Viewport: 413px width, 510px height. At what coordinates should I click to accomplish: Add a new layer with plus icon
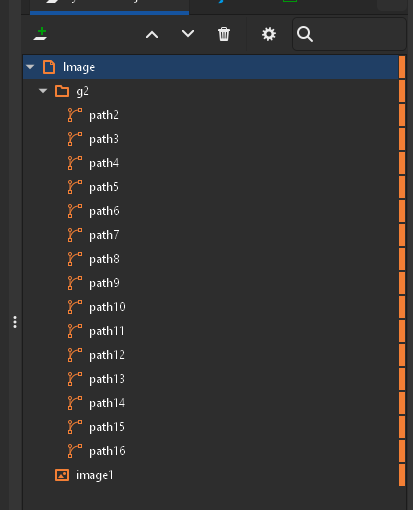coord(41,34)
